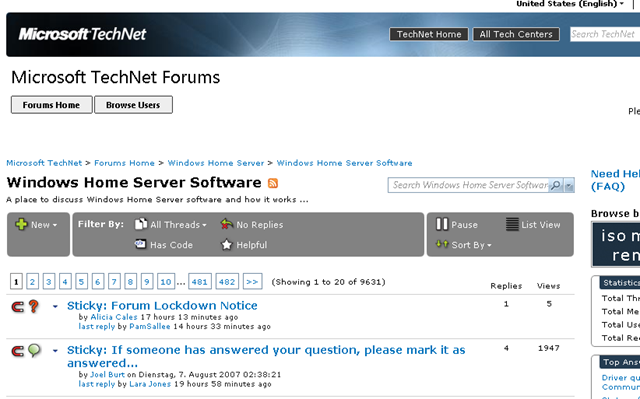This screenshot has height=399, width=640.
Task: Open the All Threads filter dropdown
Action: (171, 224)
